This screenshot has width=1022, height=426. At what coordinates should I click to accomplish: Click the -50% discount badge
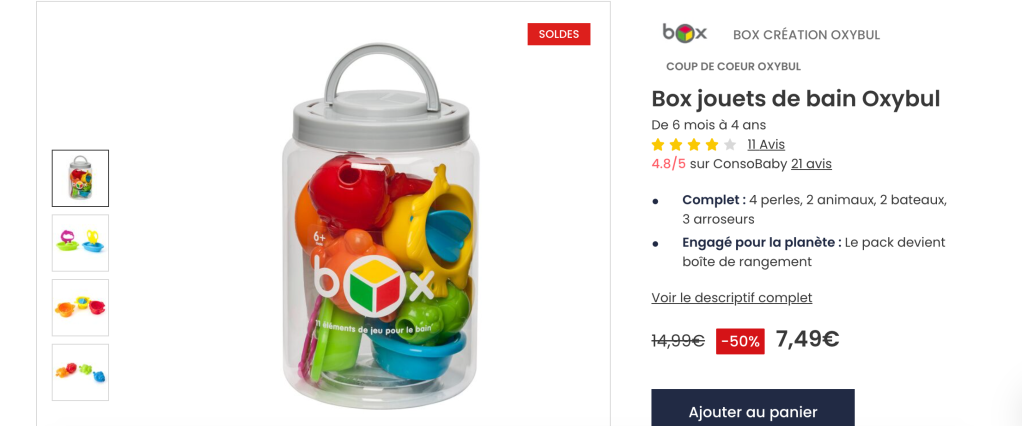pos(740,341)
